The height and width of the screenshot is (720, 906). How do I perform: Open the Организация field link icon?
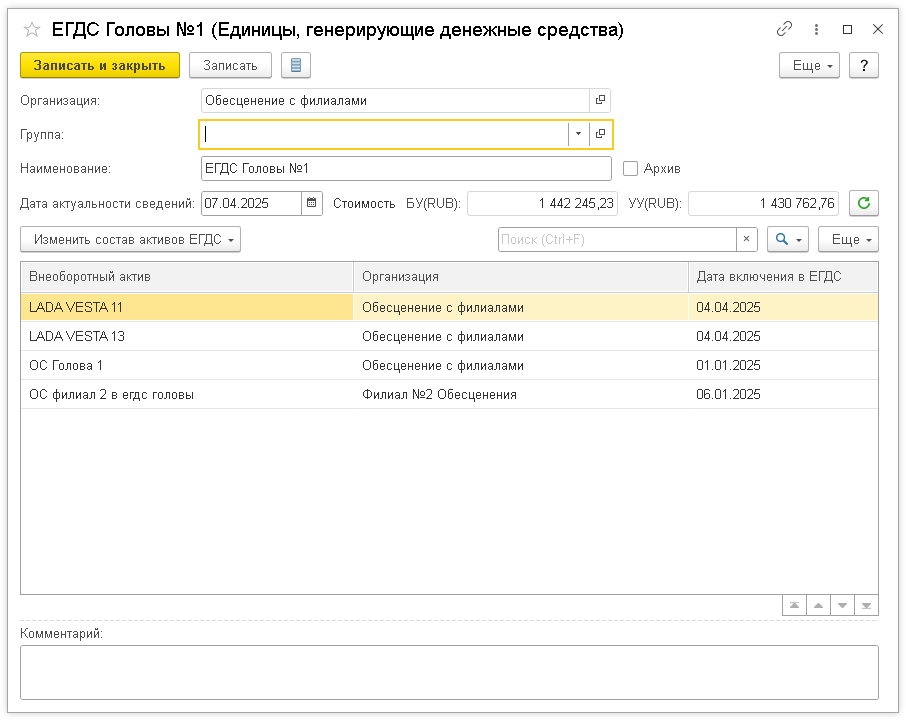pos(600,100)
